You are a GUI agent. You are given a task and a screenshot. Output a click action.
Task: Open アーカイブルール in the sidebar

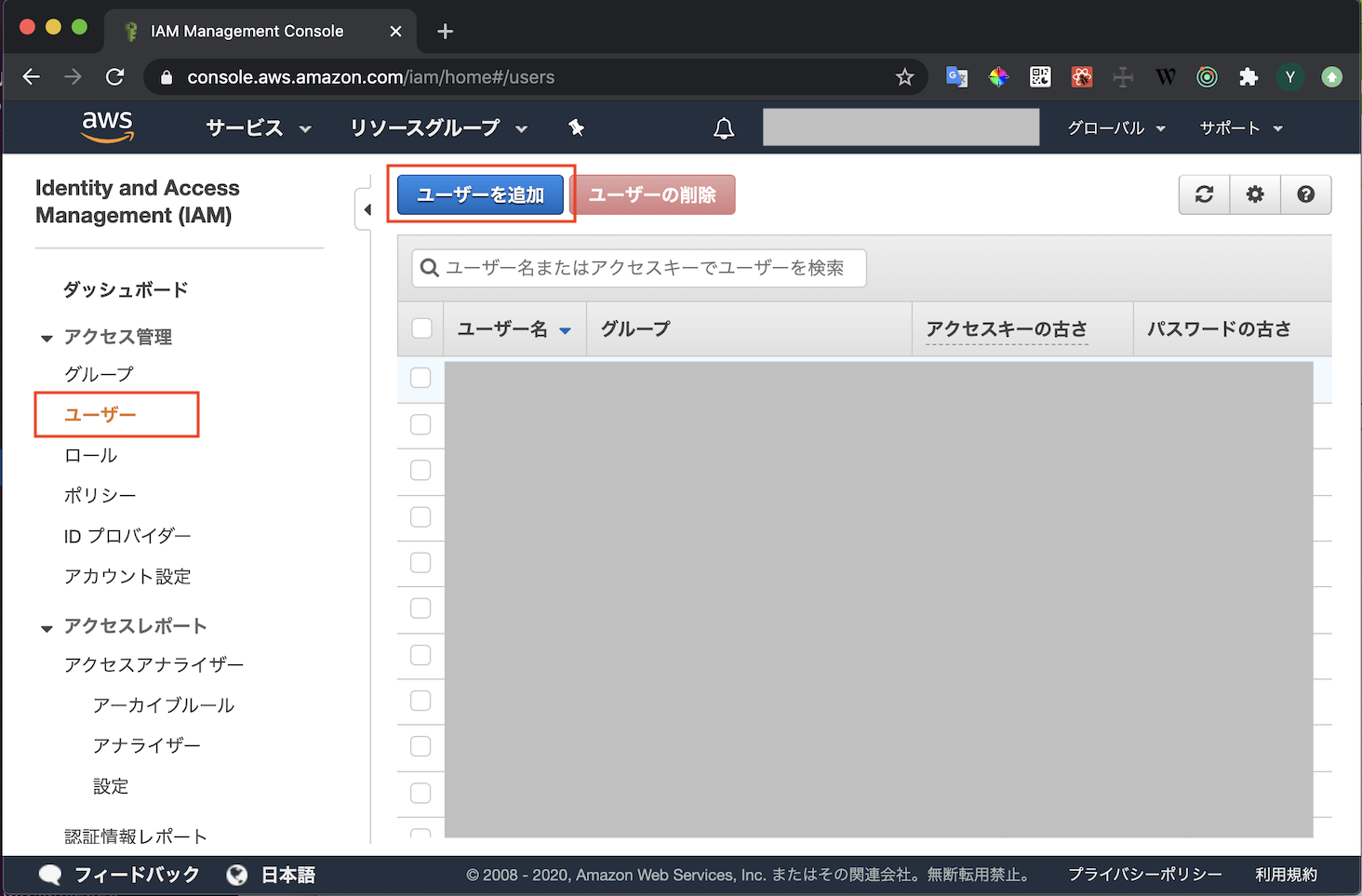[164, 705]
